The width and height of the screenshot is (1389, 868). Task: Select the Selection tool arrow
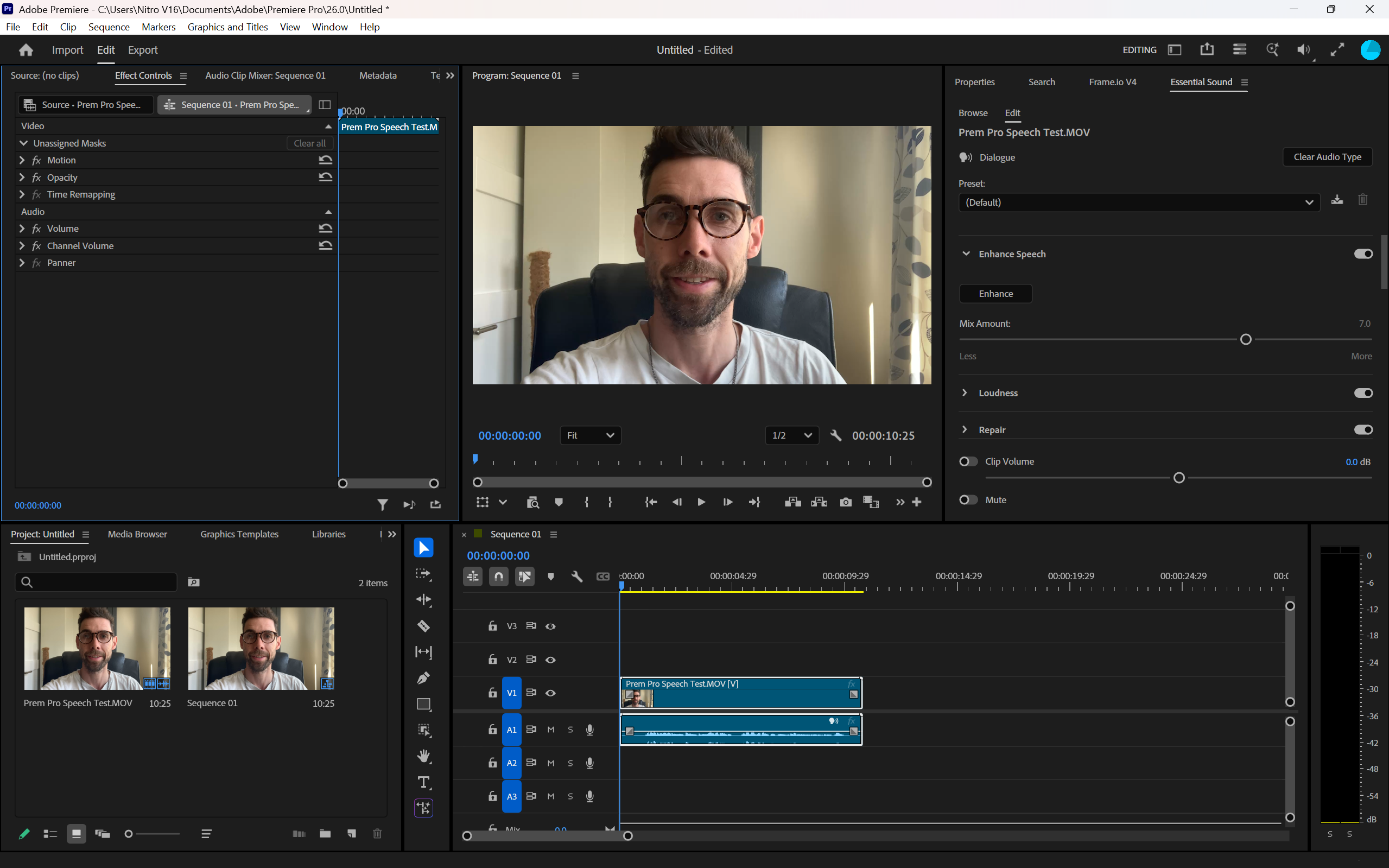[x=423, y=548]
